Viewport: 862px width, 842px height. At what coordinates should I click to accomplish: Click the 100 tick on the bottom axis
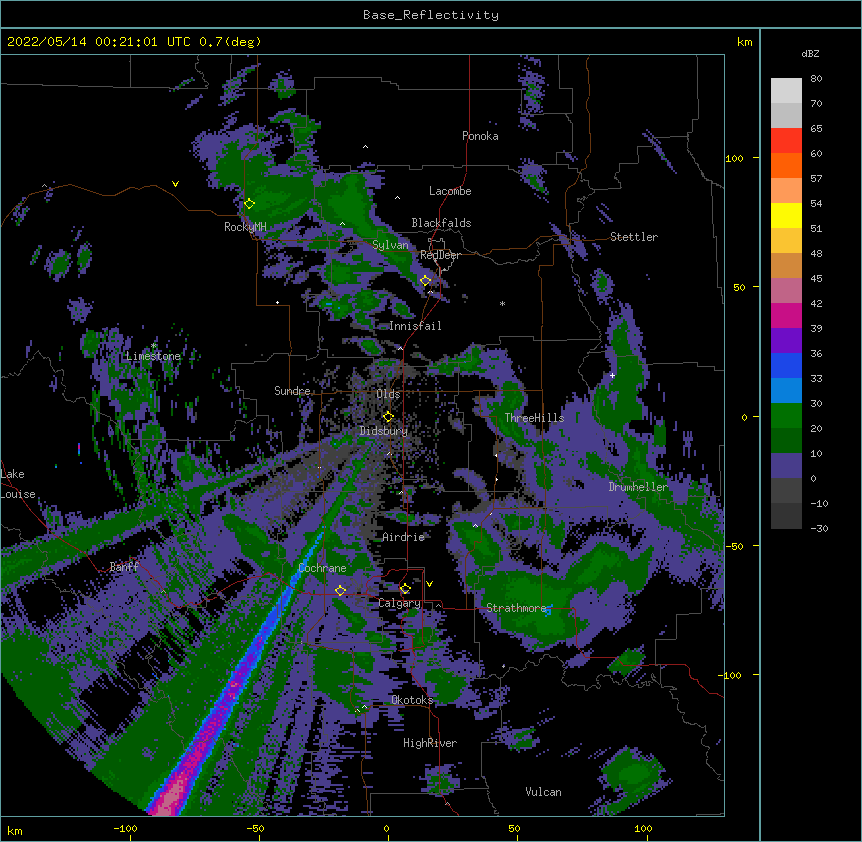[x=643, y=828]
